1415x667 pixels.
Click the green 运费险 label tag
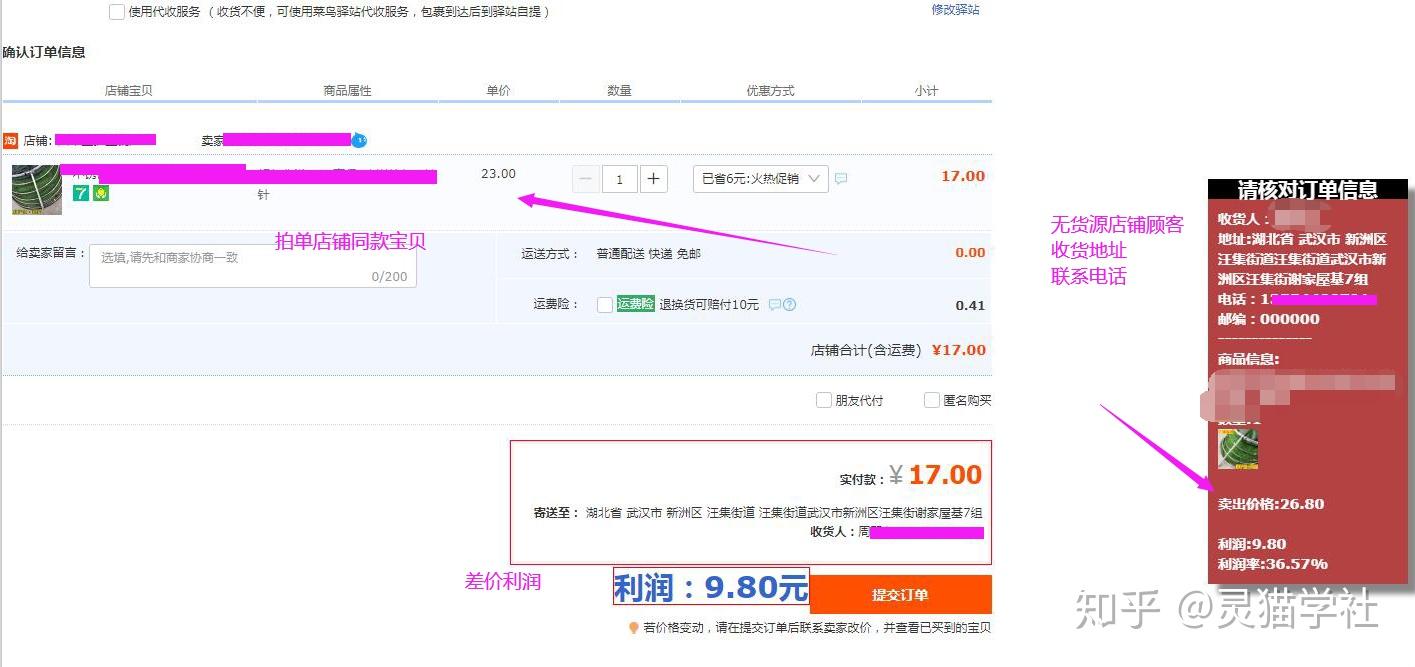click(636, 304)
